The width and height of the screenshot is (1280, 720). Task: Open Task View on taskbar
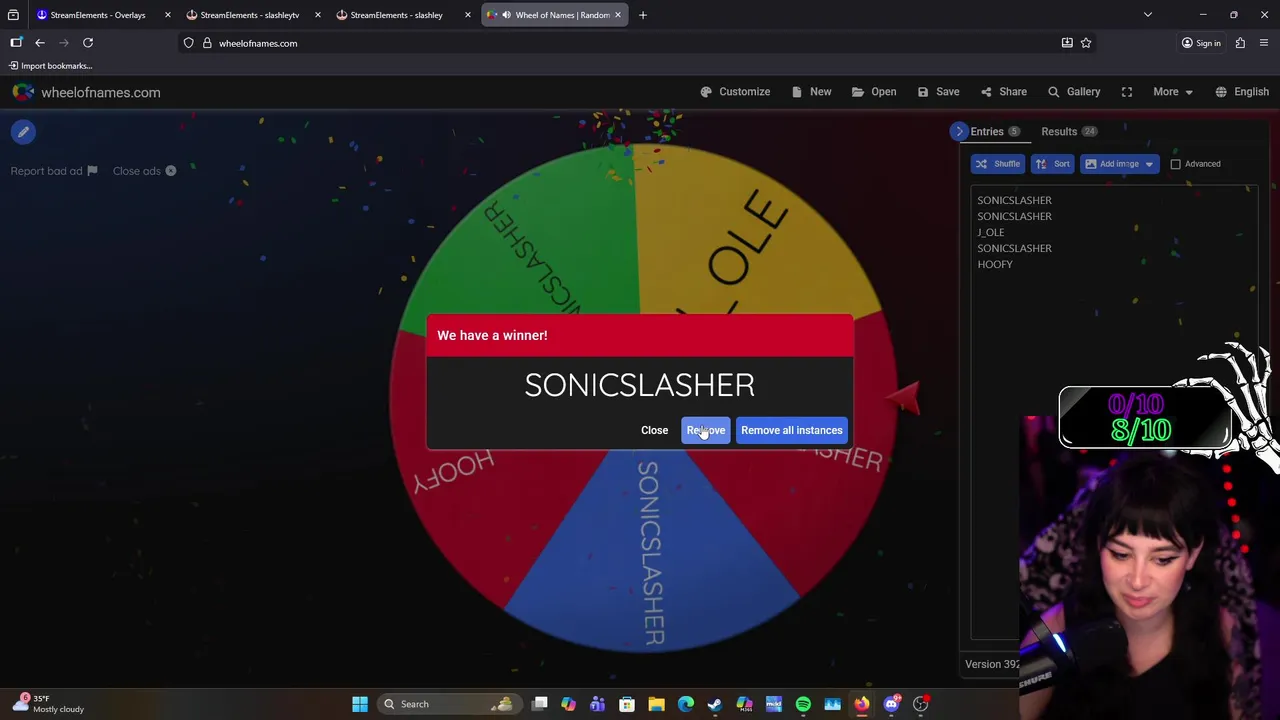click(540, 704)
